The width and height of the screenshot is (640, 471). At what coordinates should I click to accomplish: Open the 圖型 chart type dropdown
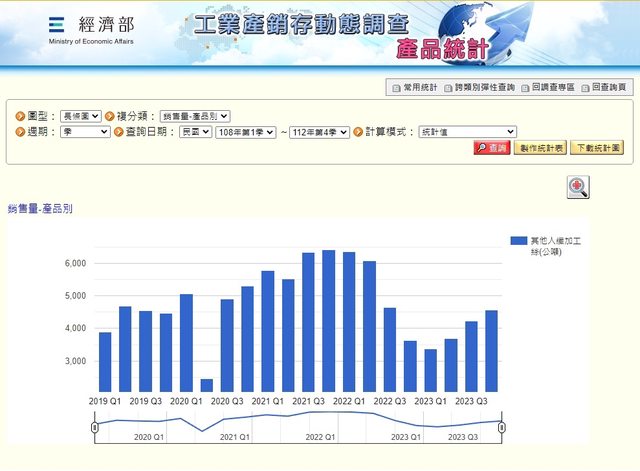(81, 116)
